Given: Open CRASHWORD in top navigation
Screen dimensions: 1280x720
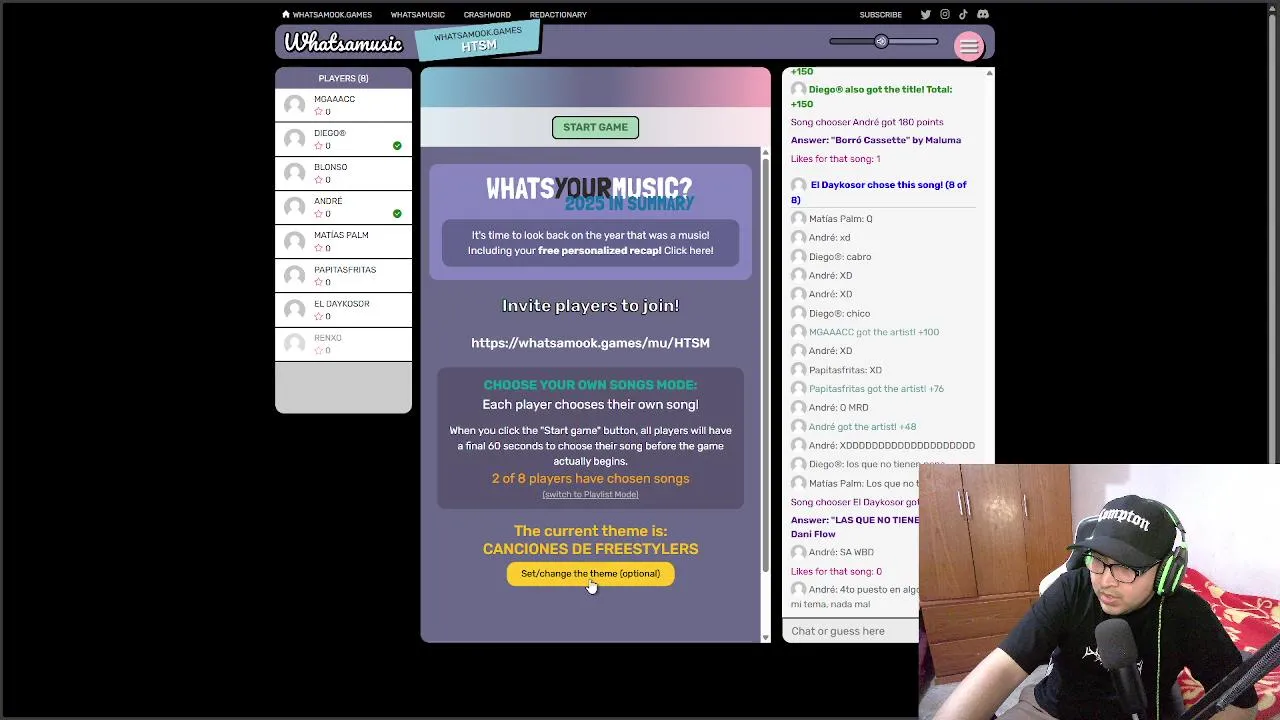Looking at the screenshot, I should (487, 14).
